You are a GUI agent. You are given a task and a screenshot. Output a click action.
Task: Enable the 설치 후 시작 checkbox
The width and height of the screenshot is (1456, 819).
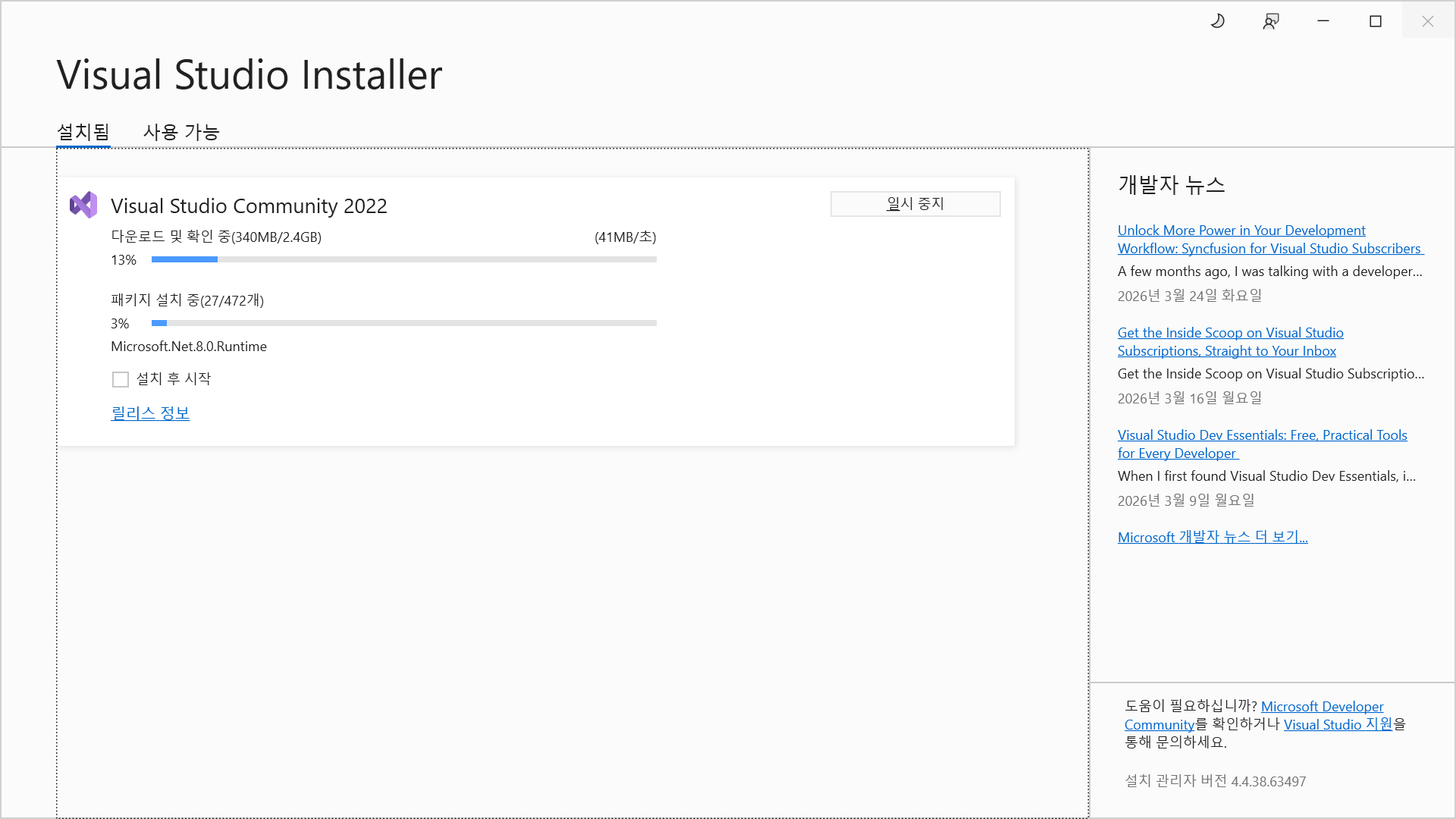tap(121, 379)
